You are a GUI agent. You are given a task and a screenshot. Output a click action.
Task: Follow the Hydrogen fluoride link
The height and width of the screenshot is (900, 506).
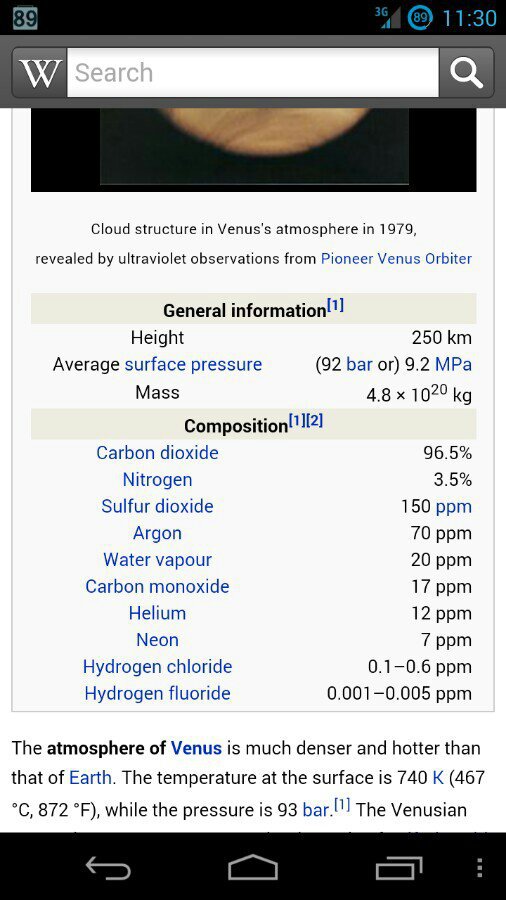pyautogui.click(x=157, y=693)
